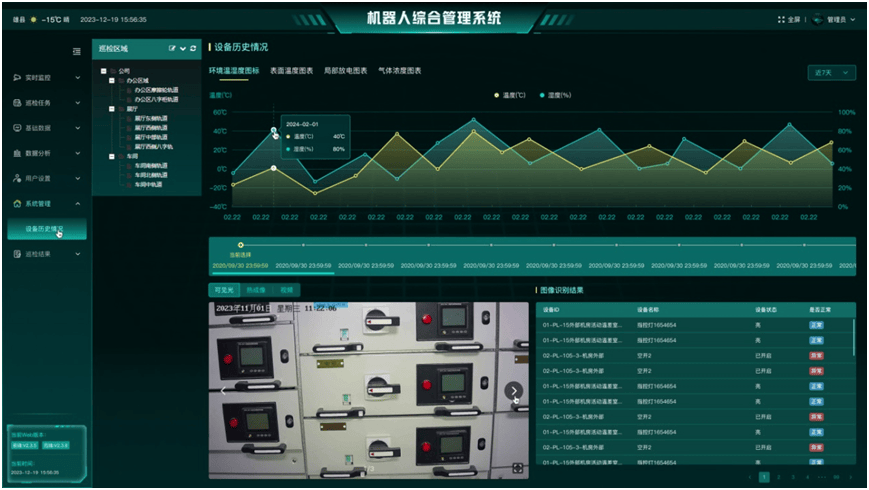
Task: Open 设备历史情况 submenu item
Action: pos(44,229)
